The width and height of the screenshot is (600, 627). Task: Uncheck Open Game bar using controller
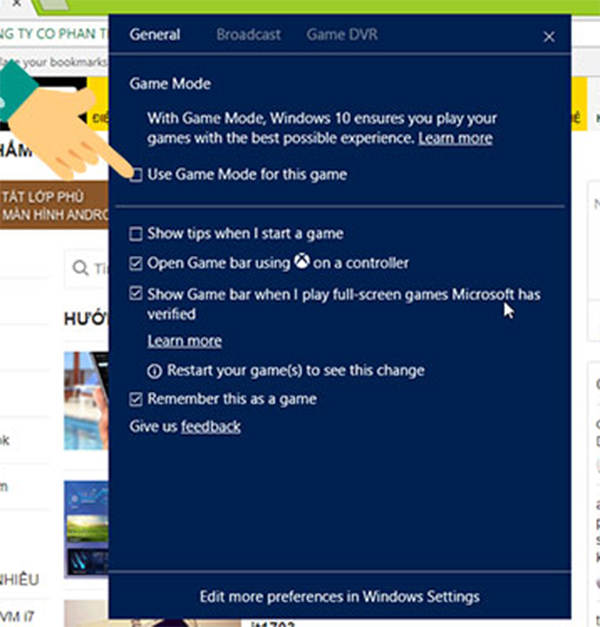click(136, 264)
